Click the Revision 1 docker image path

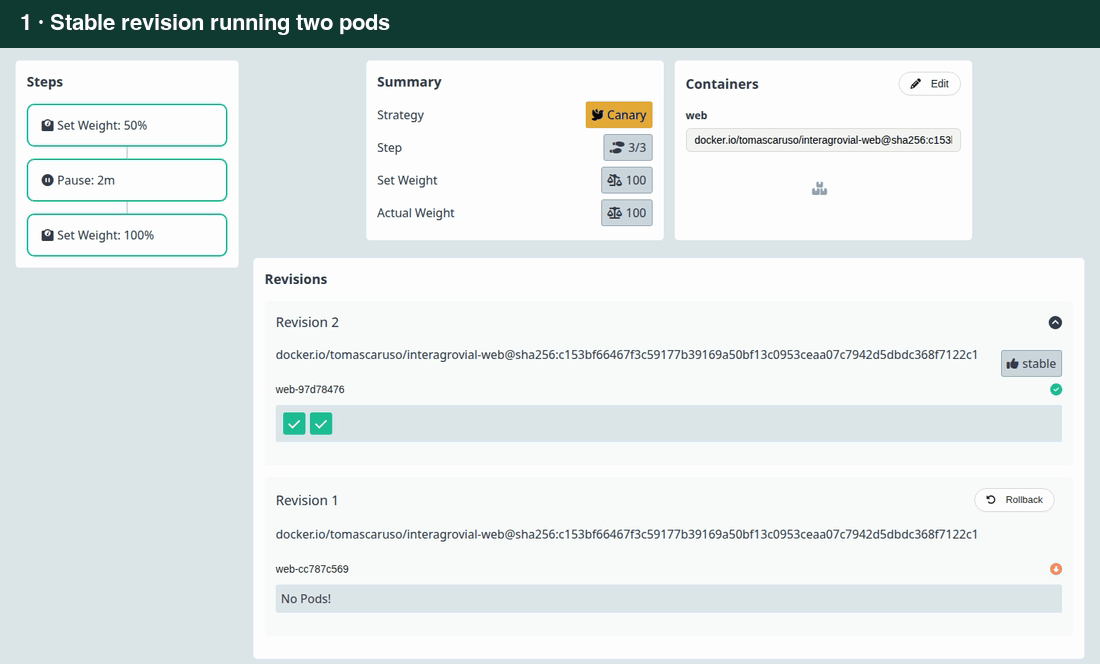click(626, 534)
